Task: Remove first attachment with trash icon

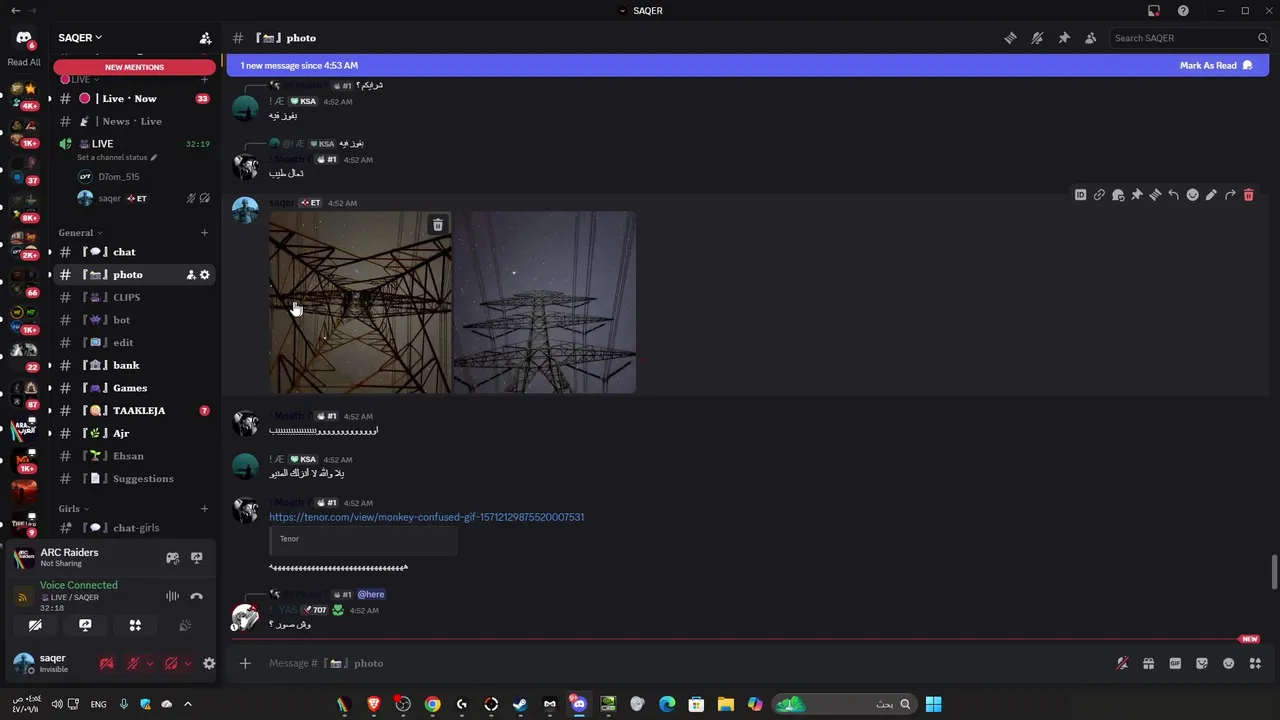Action: pyautogui.click(x=437, y=225)
